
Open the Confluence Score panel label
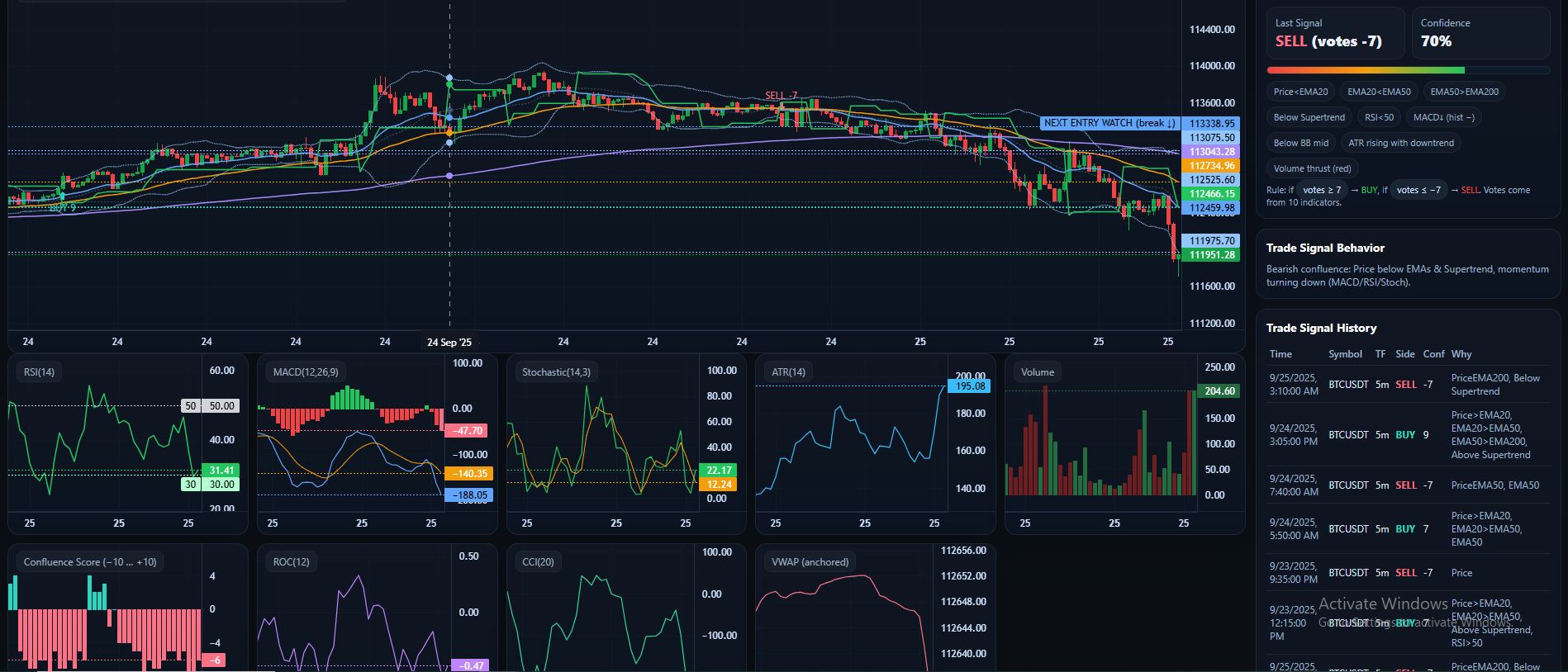[89, 562]
